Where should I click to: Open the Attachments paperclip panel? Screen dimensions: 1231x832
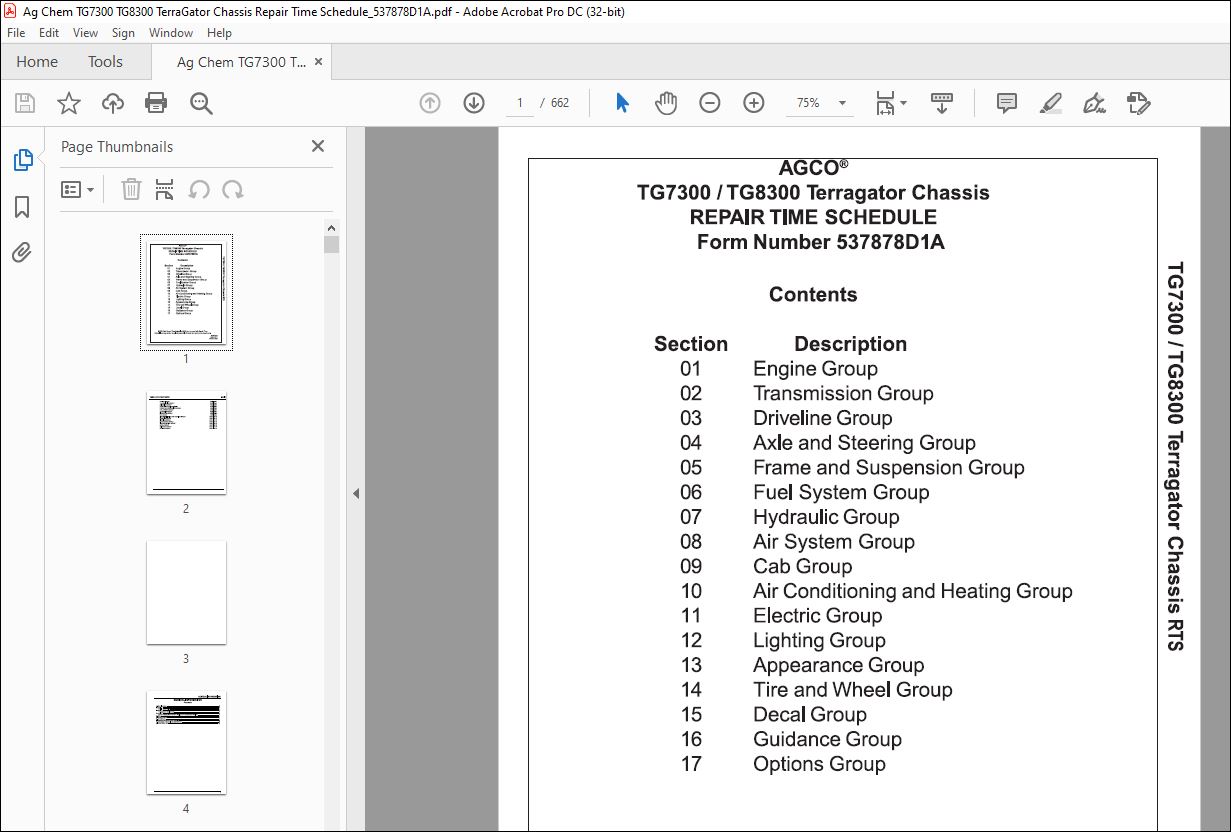point(22,251)
